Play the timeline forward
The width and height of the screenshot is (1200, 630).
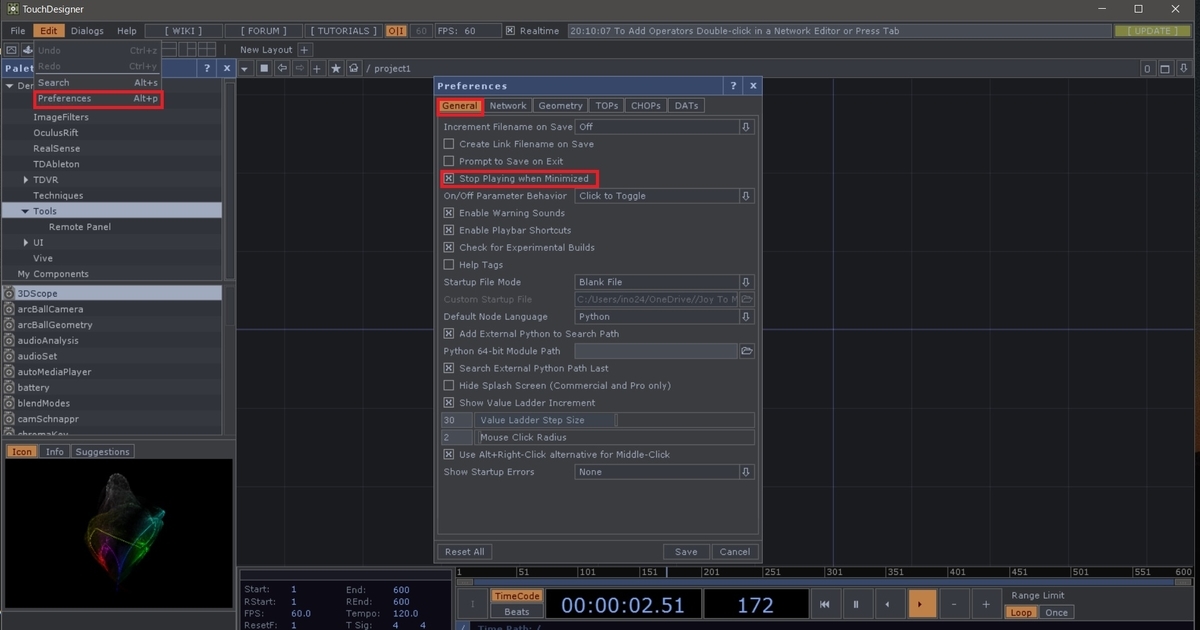click(921, 604)
